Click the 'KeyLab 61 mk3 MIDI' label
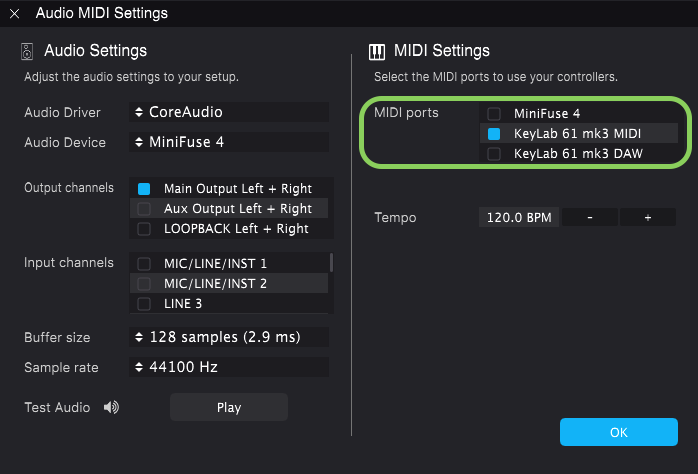The image size is (698, 474). pos(577,134)
